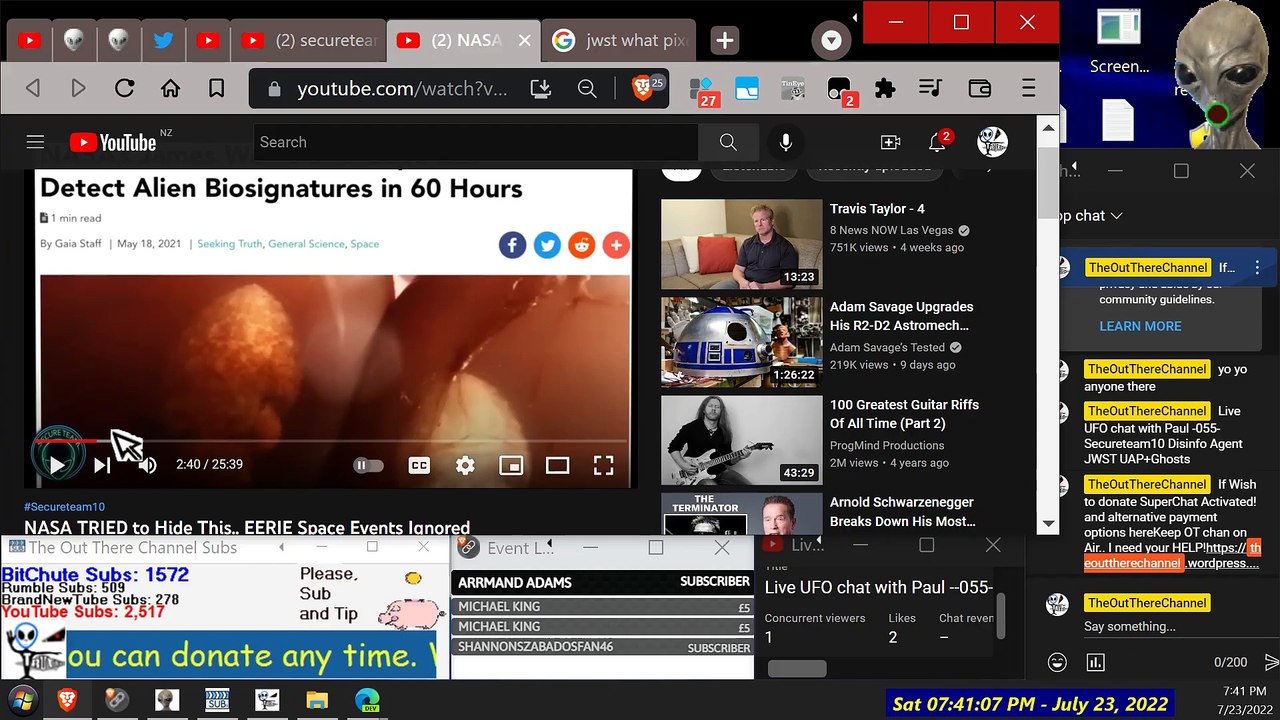Open the chat emoji picker
The height and width of the screenshot is (720, 1280).
[x=1057, y=662]
